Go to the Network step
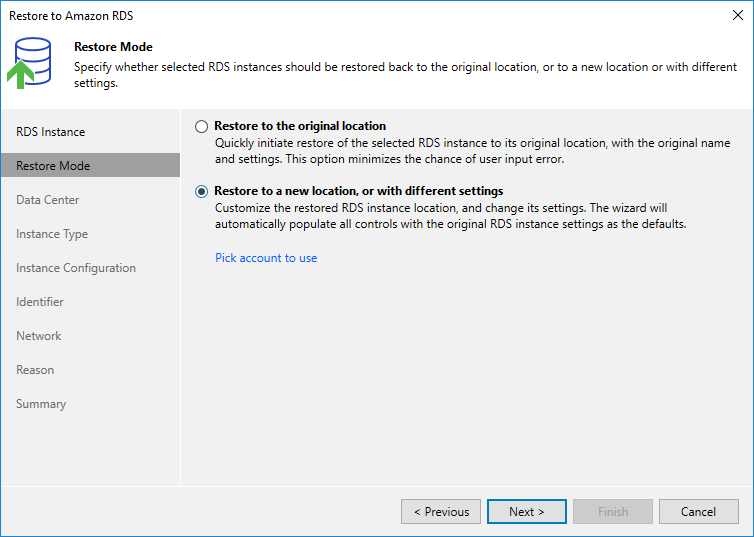Screen dimensions: 754x537 39,336
